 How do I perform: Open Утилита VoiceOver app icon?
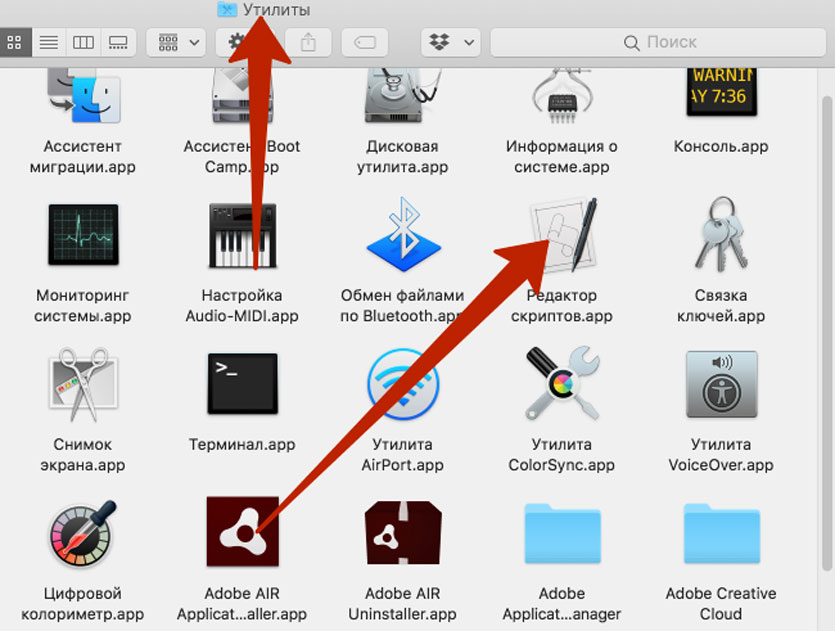pyautogui.click(x=722, y=384)
